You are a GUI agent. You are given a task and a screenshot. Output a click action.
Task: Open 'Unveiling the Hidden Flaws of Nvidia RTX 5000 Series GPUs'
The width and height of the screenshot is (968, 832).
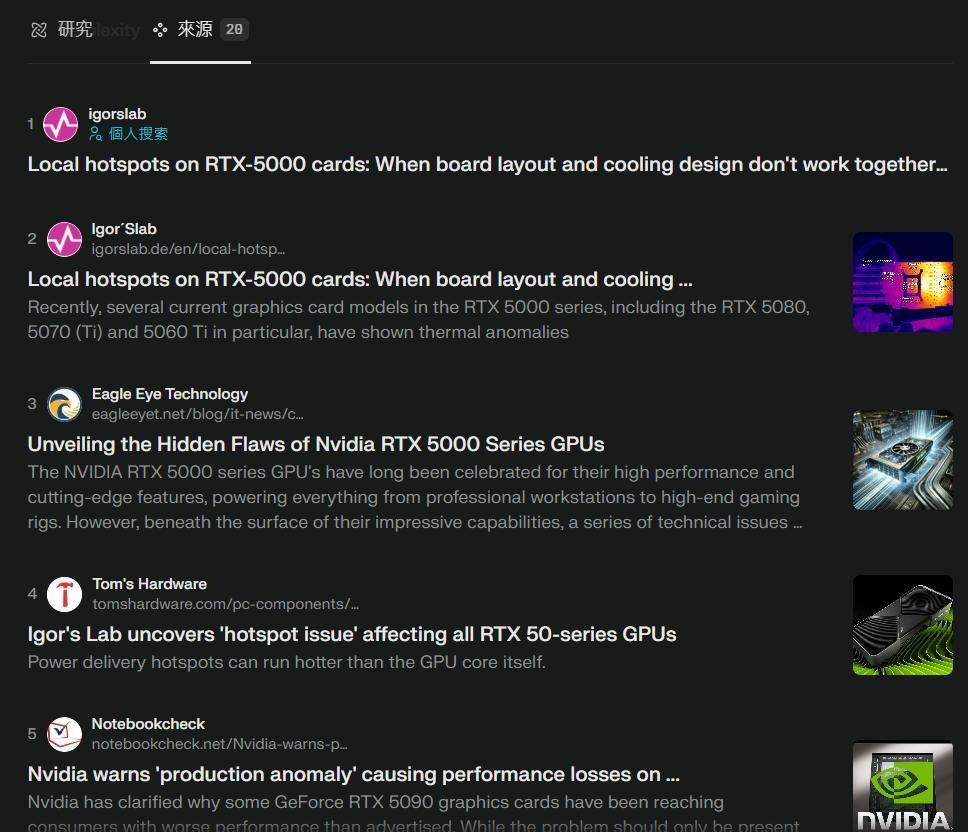point(316,444)
